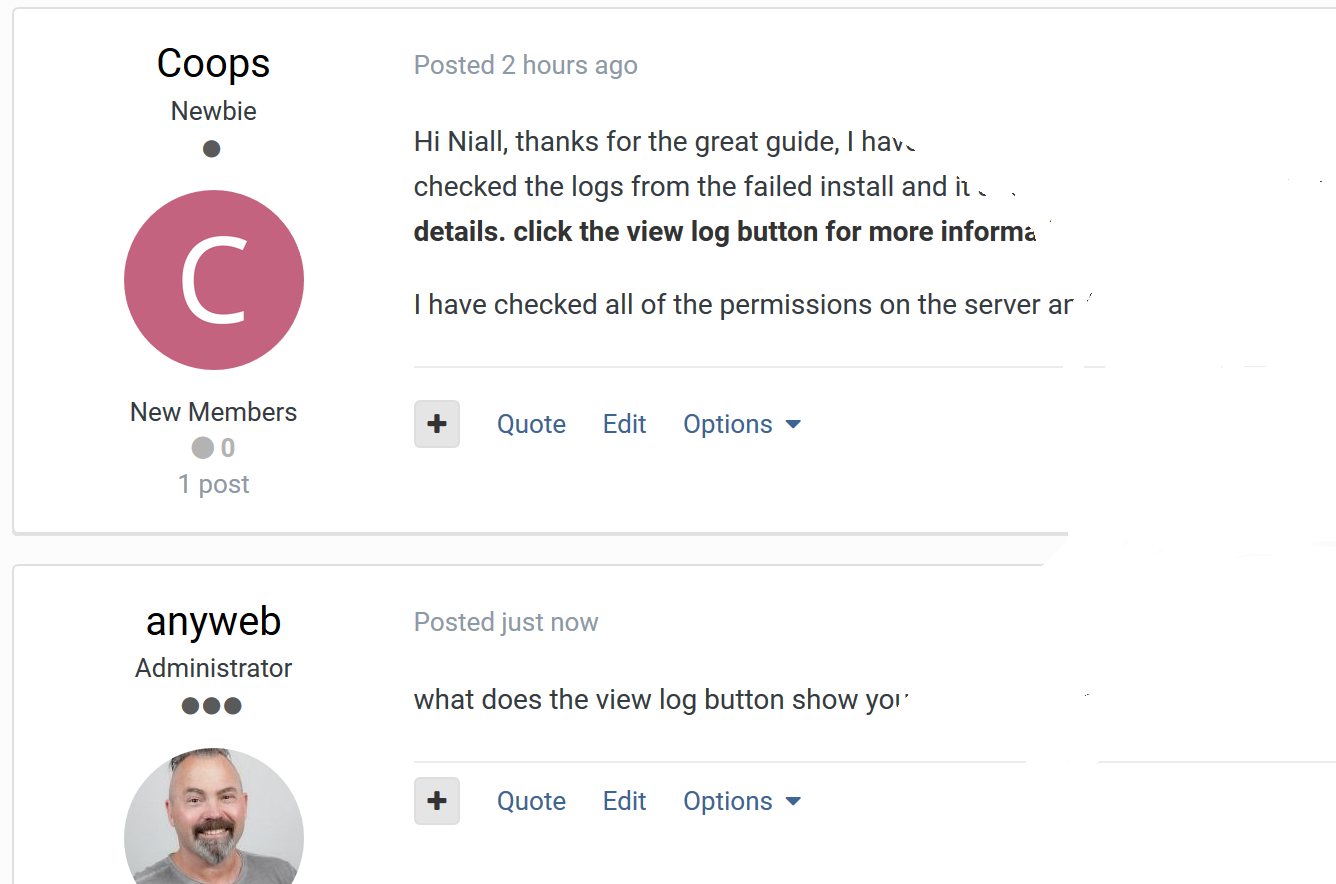View Coops' '1 post' count
1336x884 pixels.
point(214,484)
